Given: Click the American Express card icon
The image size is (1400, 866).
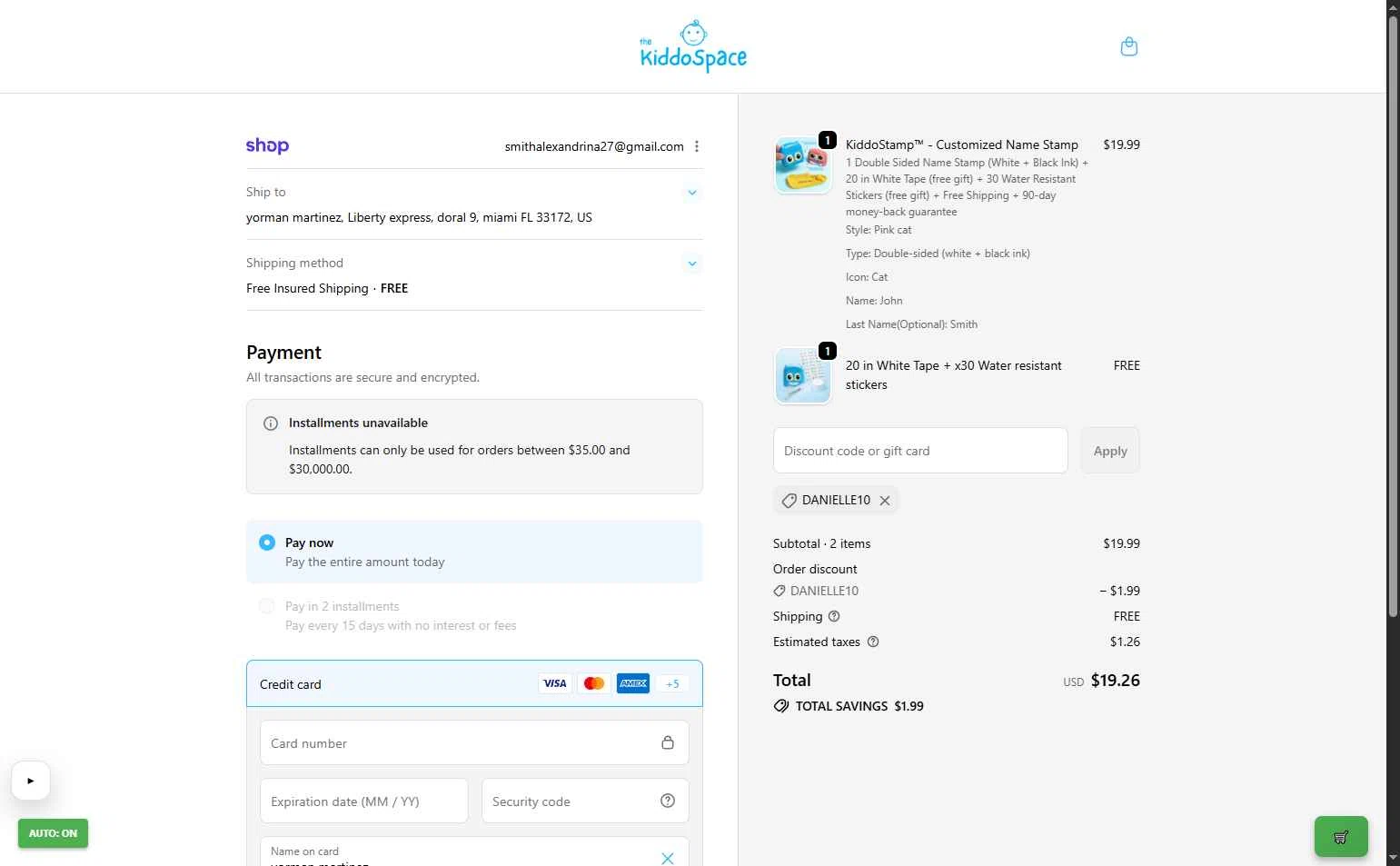Looking at the screenshot, I should [633, 683].
